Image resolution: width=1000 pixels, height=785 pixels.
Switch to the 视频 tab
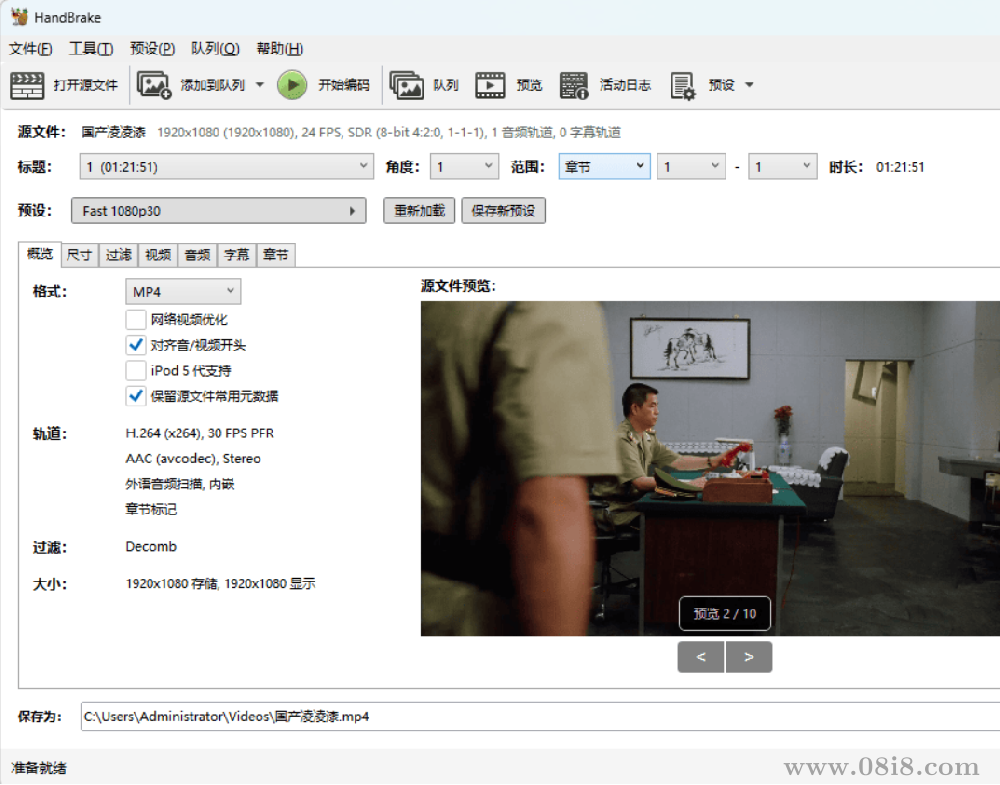coord(157,255)
